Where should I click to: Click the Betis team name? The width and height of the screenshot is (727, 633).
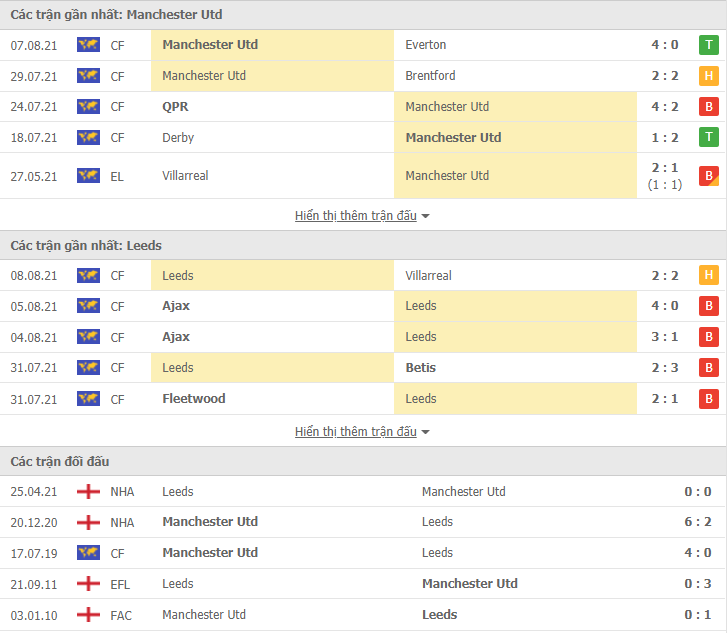[x=421, y=368]
